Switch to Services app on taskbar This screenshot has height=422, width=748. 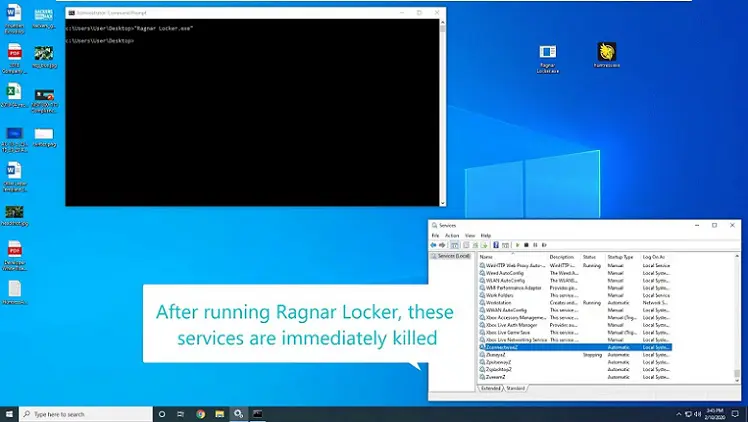(x=239, y=414)
